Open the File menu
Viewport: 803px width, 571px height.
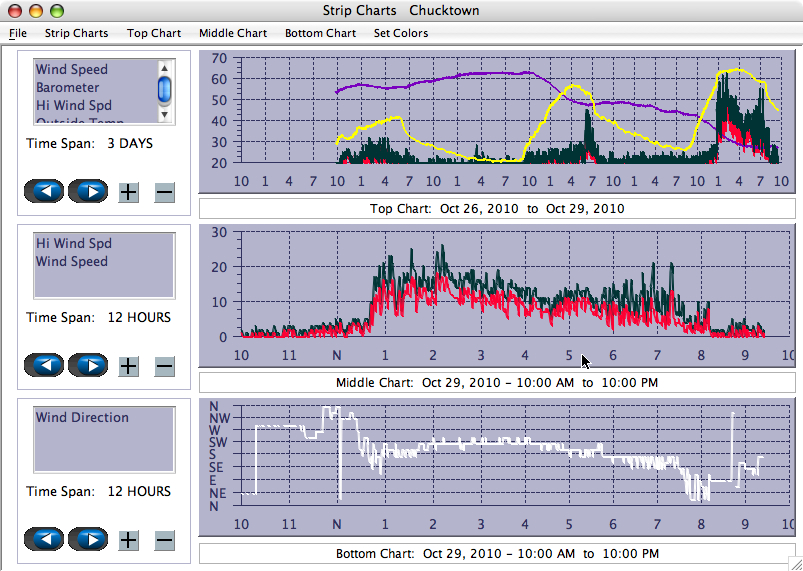click(18, 33)
